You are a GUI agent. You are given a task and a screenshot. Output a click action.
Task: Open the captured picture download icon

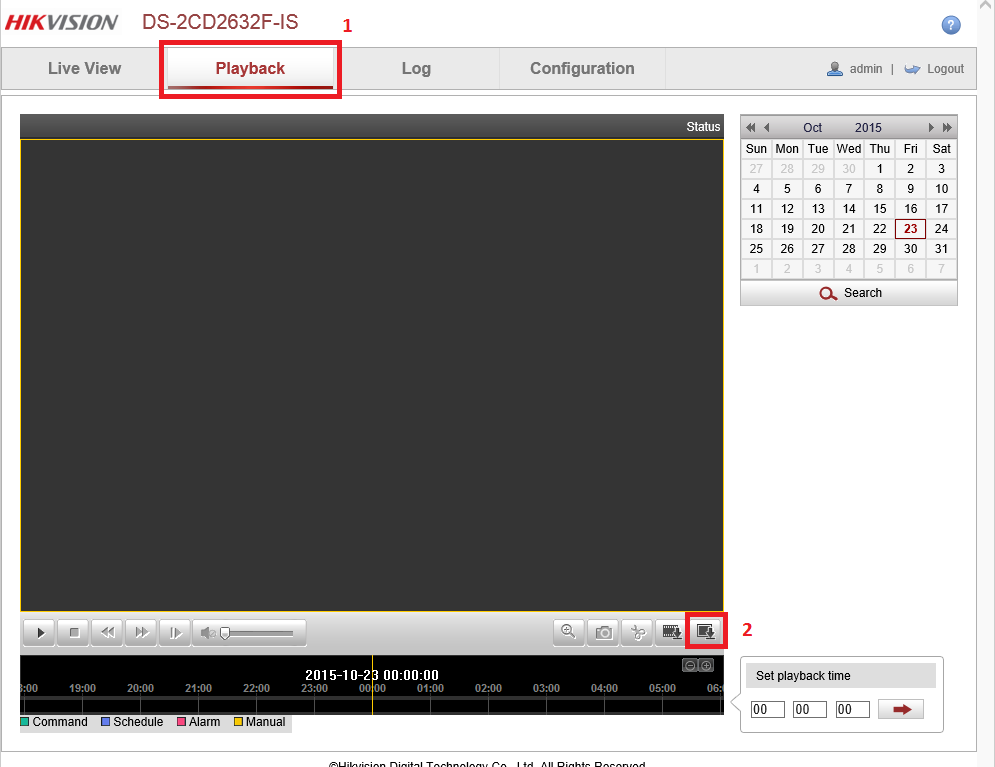(706, 631)
